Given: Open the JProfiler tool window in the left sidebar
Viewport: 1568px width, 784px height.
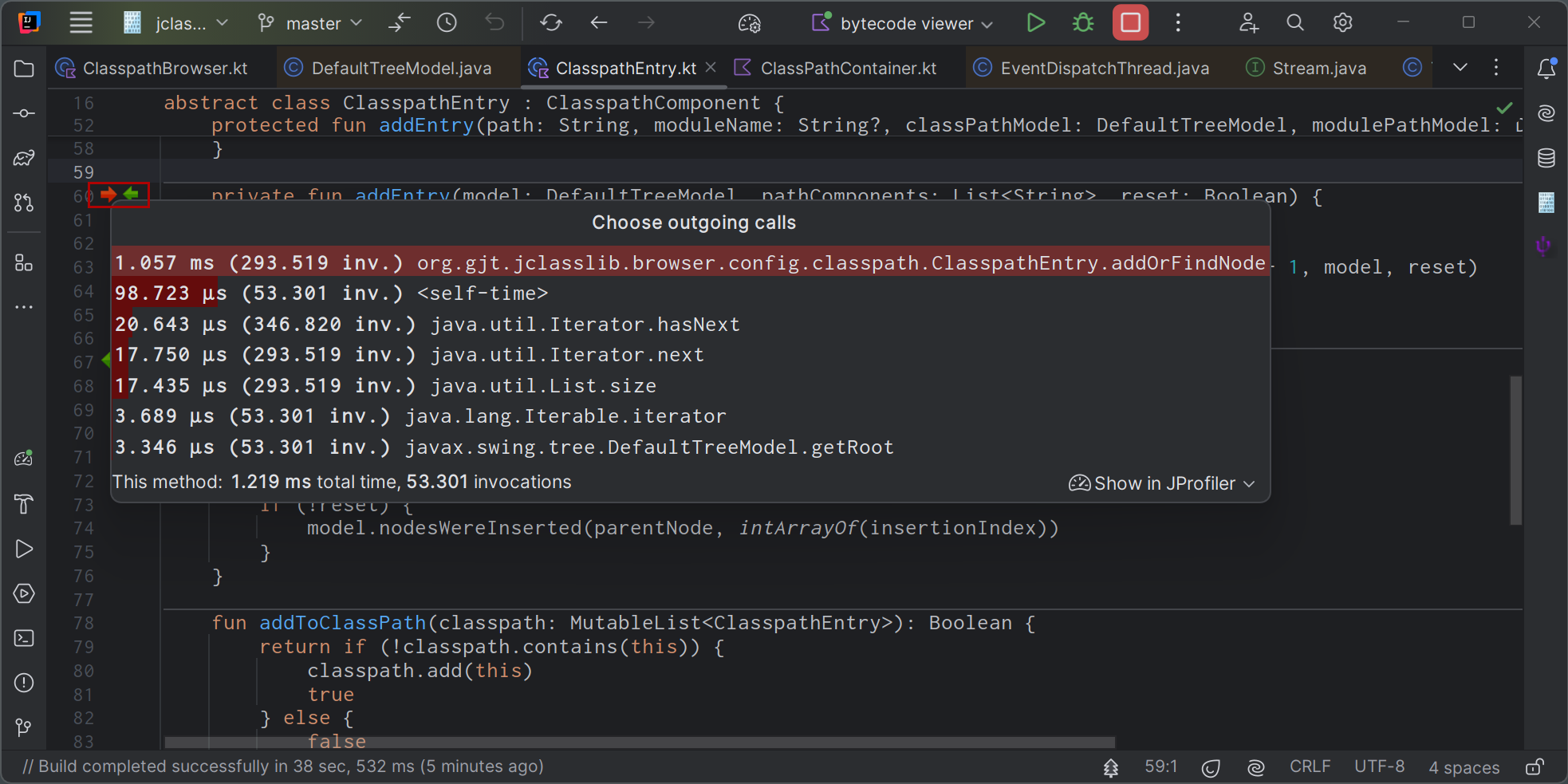Looking at the screenshot, I should point(24,459).
